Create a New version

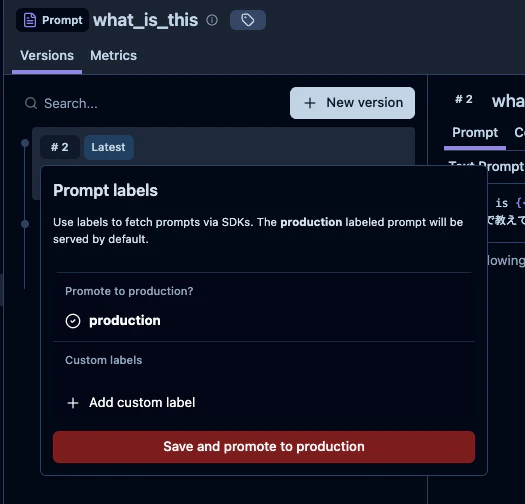[352, 103]
